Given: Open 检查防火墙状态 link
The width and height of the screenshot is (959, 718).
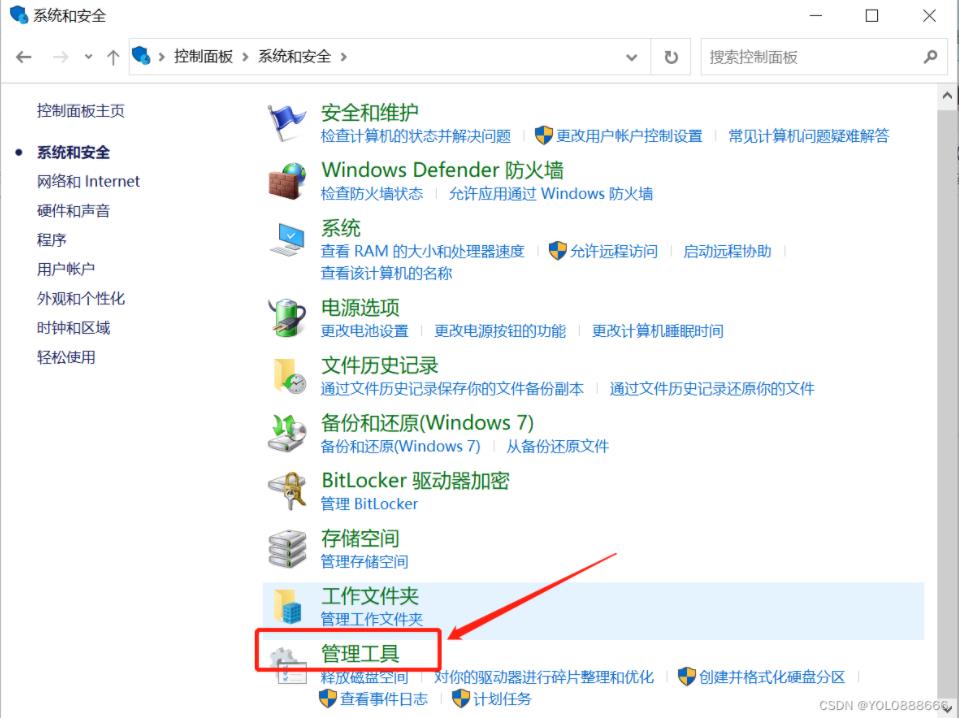Looking at the screenshot, I should [x=371, y=194].
